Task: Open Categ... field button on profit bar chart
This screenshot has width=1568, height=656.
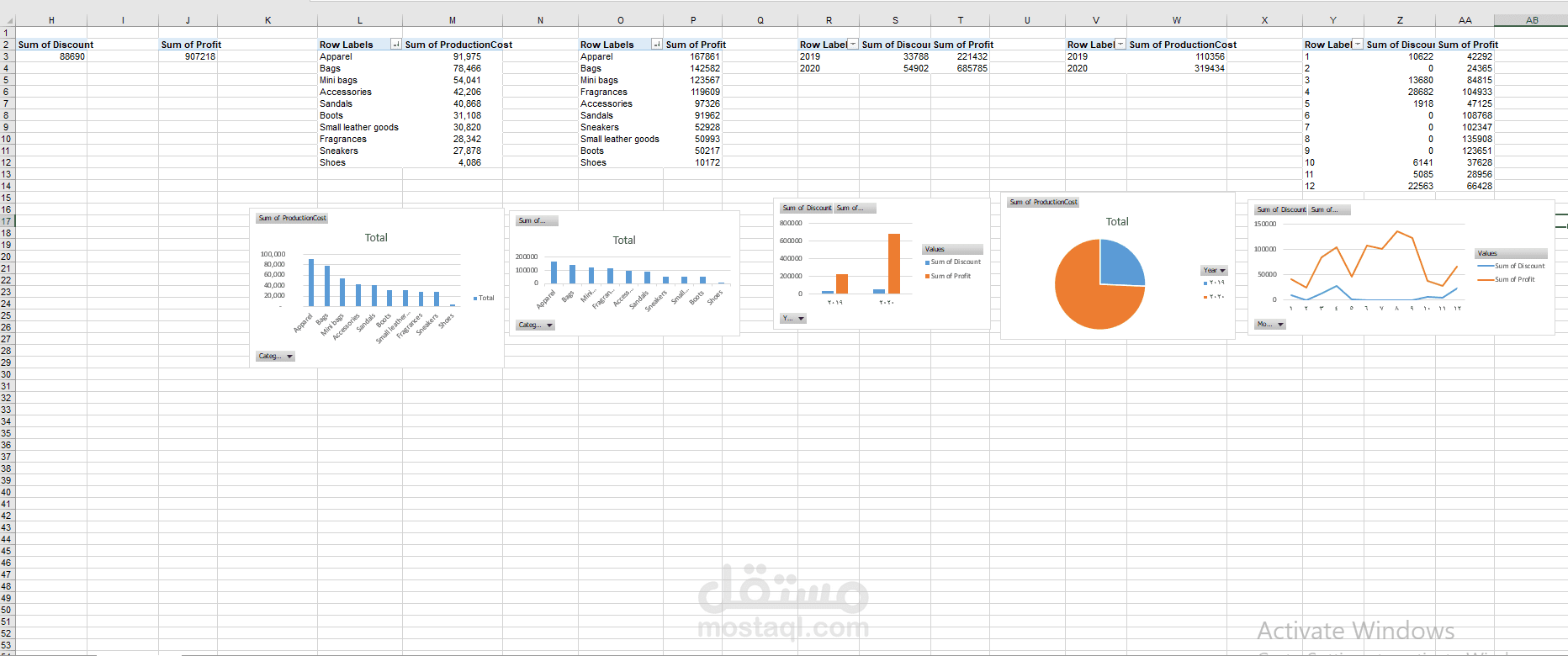Action: pyautogui.click(x=536, y=325)
